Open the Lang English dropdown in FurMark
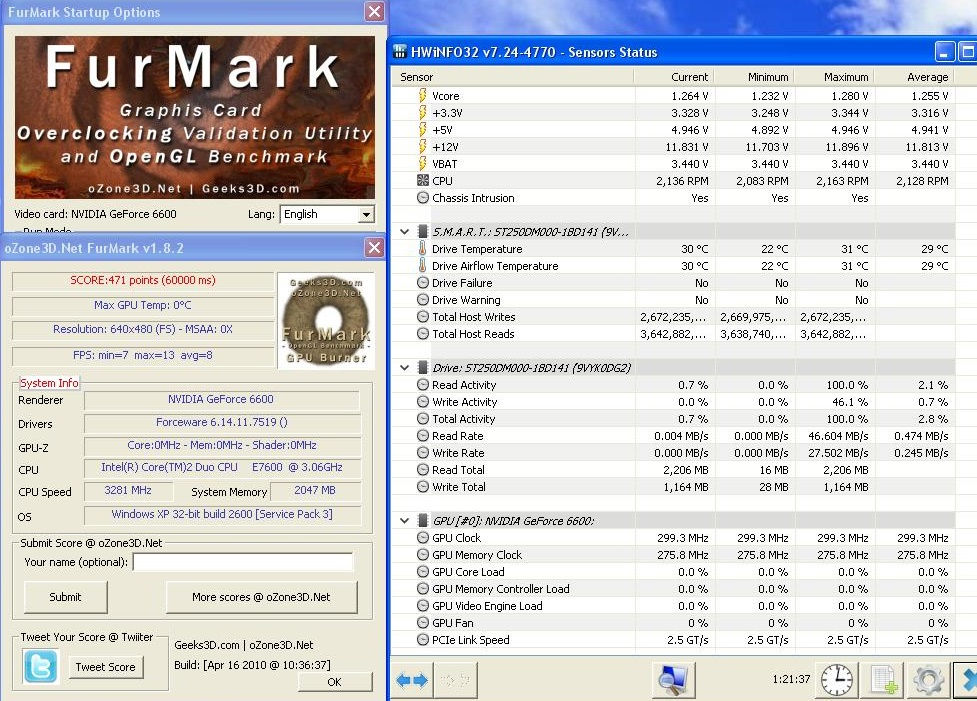The width and height of the screenshot is (977, 701). (366, 214)
